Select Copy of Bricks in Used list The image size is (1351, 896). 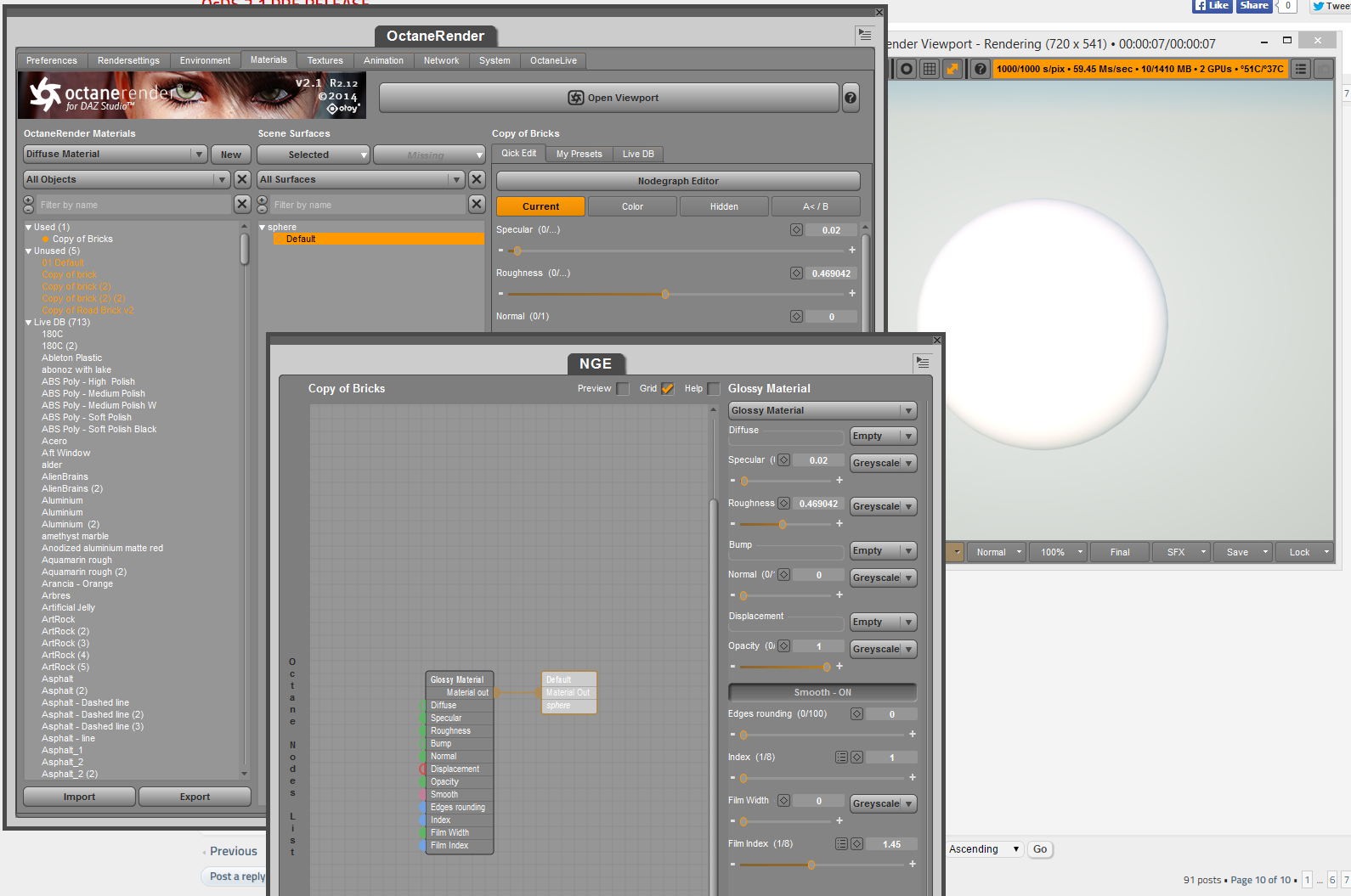pyautogui.click(x=82, y=239)
